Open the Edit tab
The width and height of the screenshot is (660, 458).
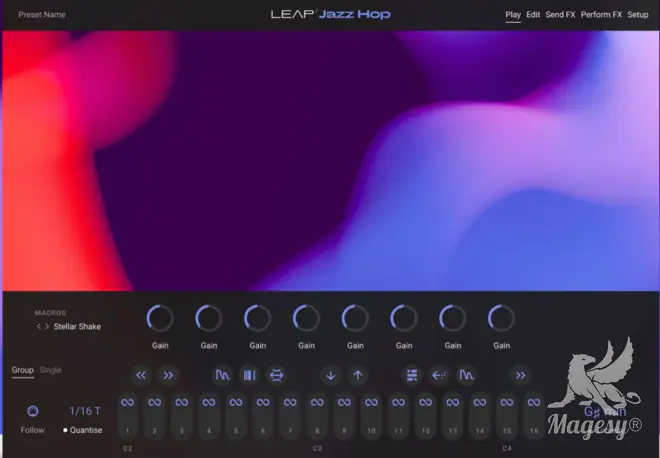(533, 15)
